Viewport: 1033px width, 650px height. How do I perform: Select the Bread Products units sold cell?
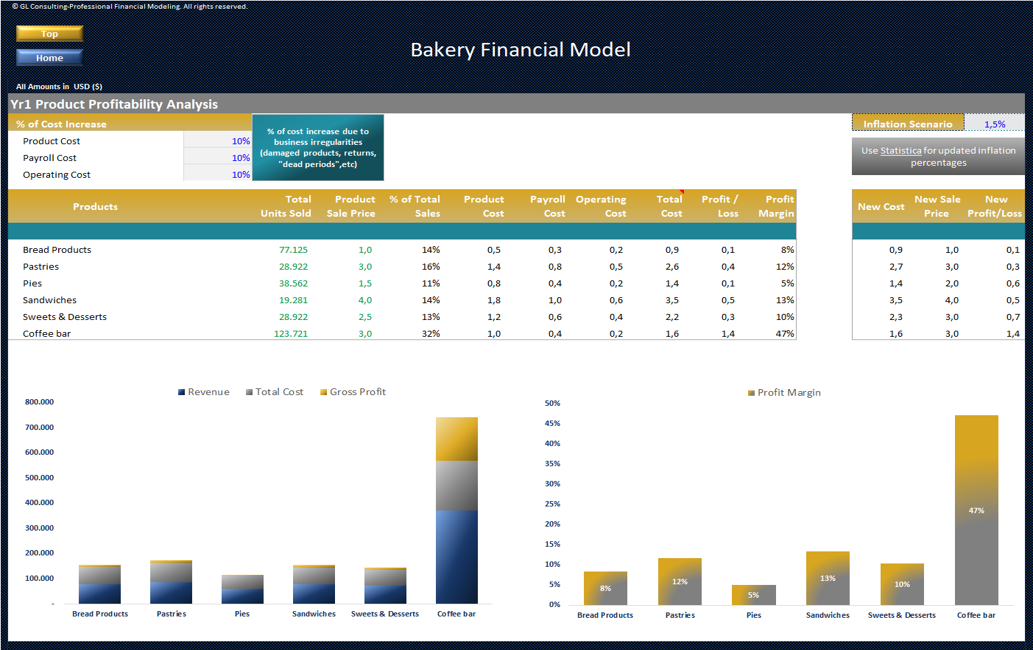[x=293, y=250]
